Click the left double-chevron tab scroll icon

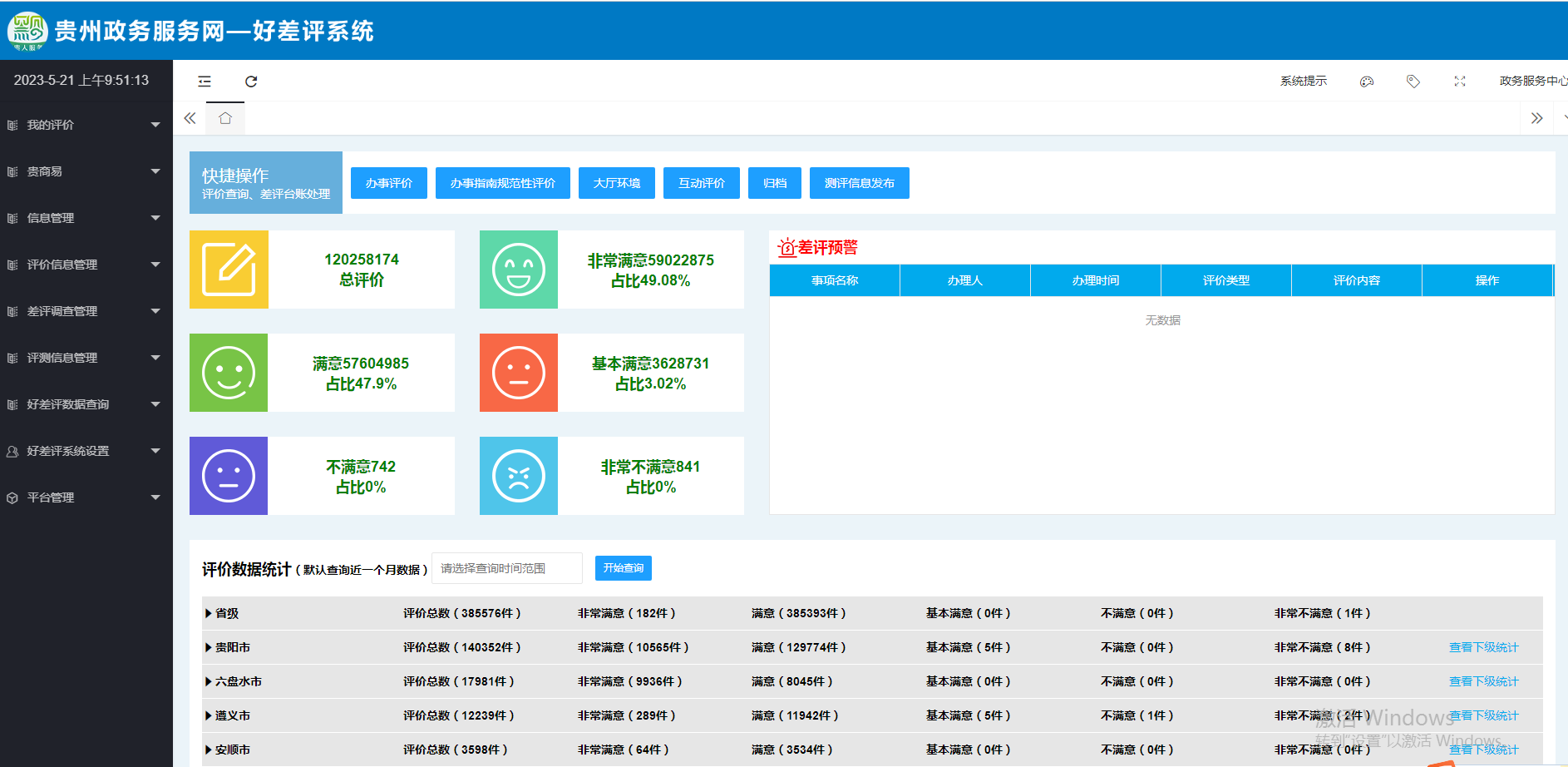coord(190,118)
